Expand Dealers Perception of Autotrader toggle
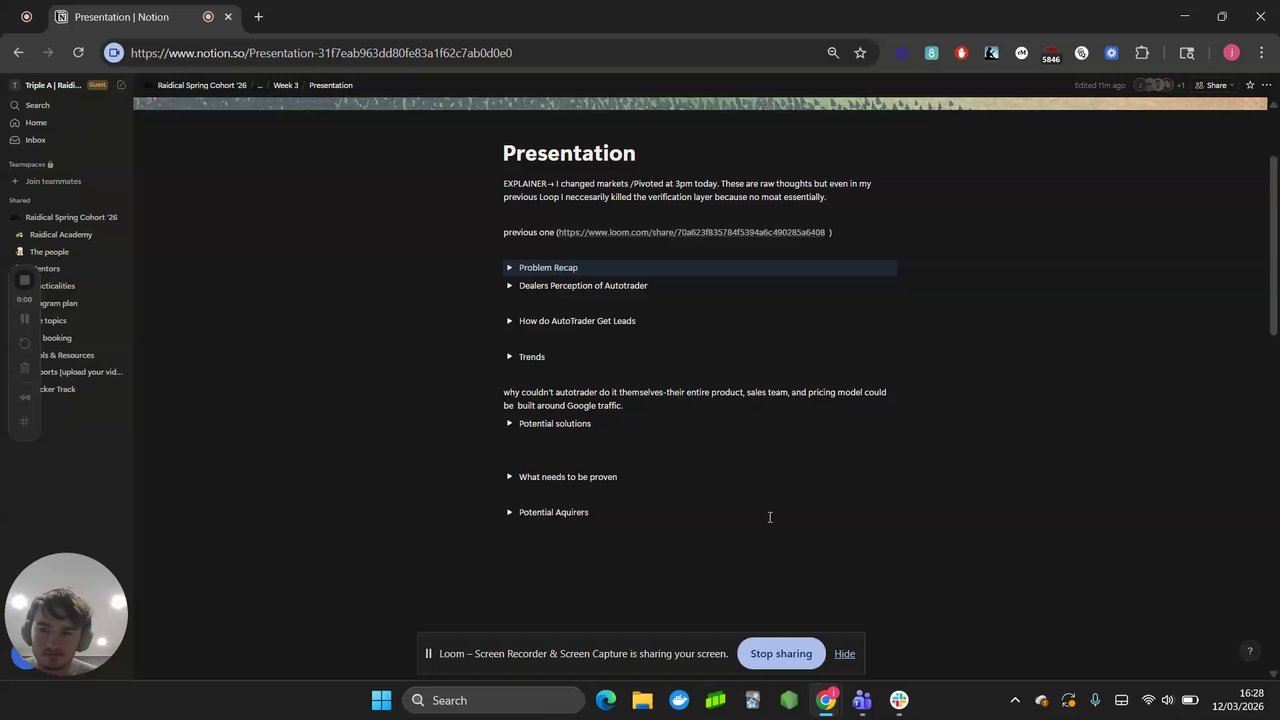Screen dimensions: 1280x720 point(509,286)
